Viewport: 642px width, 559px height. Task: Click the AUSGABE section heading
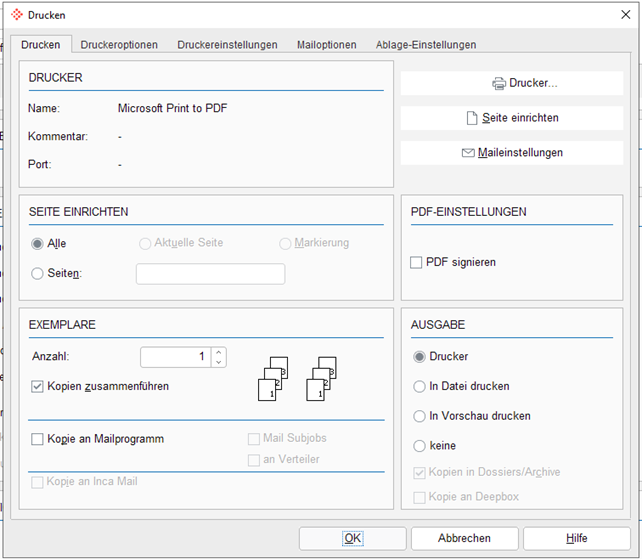point(438,325)
